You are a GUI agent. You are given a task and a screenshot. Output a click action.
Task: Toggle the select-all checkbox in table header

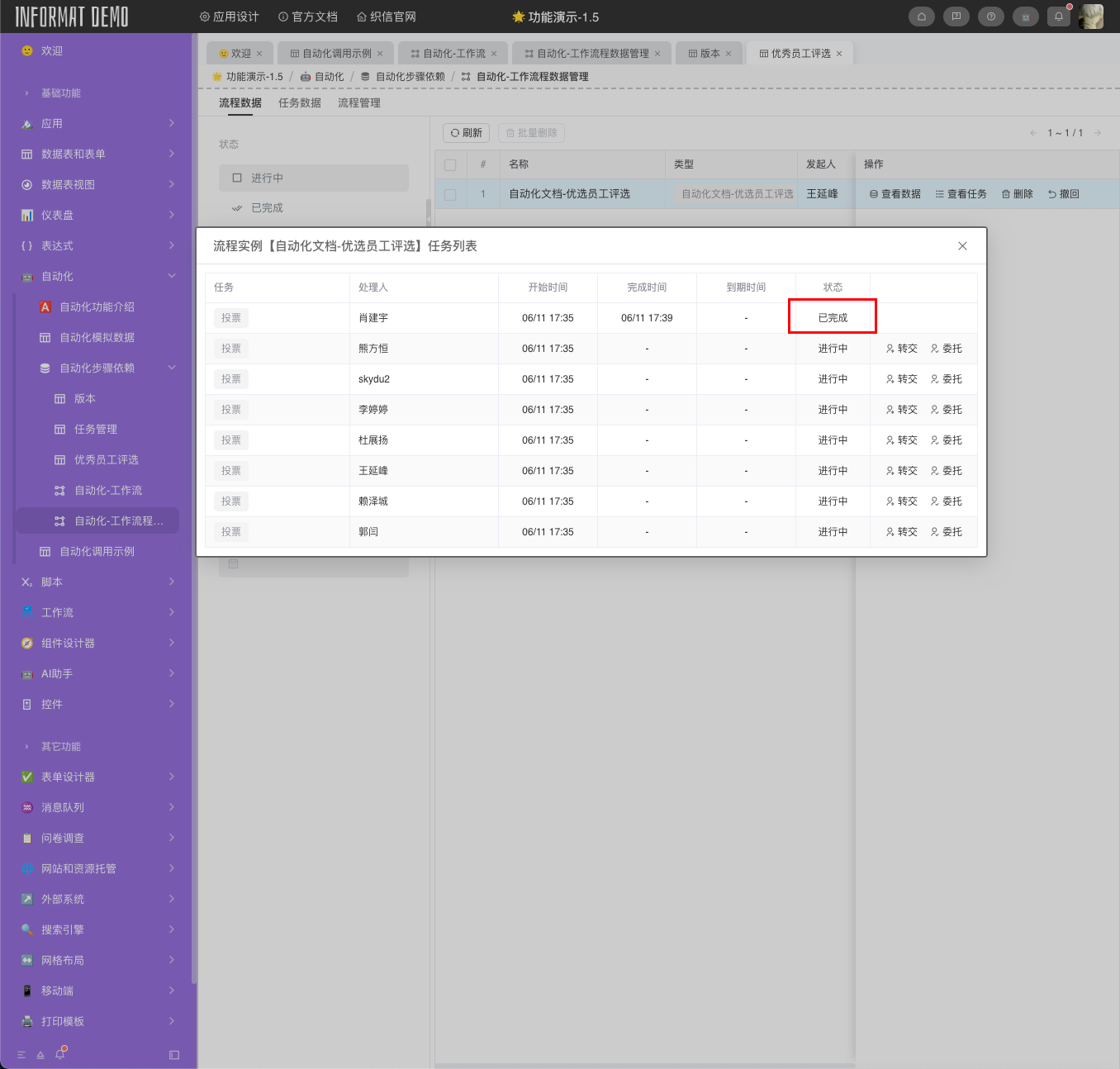450,164
